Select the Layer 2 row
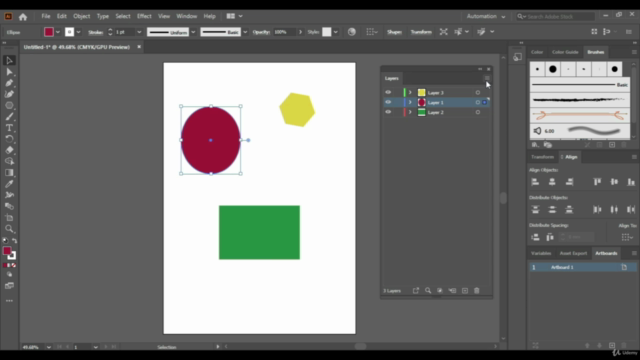 click(x=436, y=112)
